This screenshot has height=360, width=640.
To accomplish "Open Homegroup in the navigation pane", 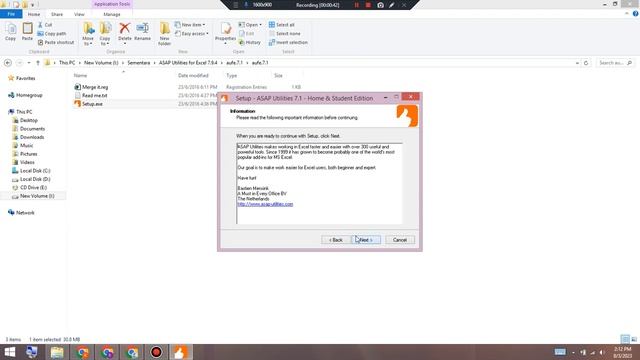I will click(25, 95).
